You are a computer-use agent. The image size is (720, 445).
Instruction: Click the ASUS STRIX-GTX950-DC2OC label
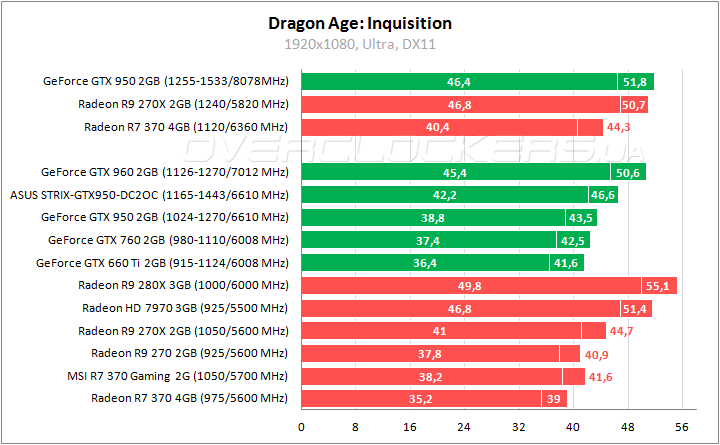pyautogui.click(x=148, y=194)
